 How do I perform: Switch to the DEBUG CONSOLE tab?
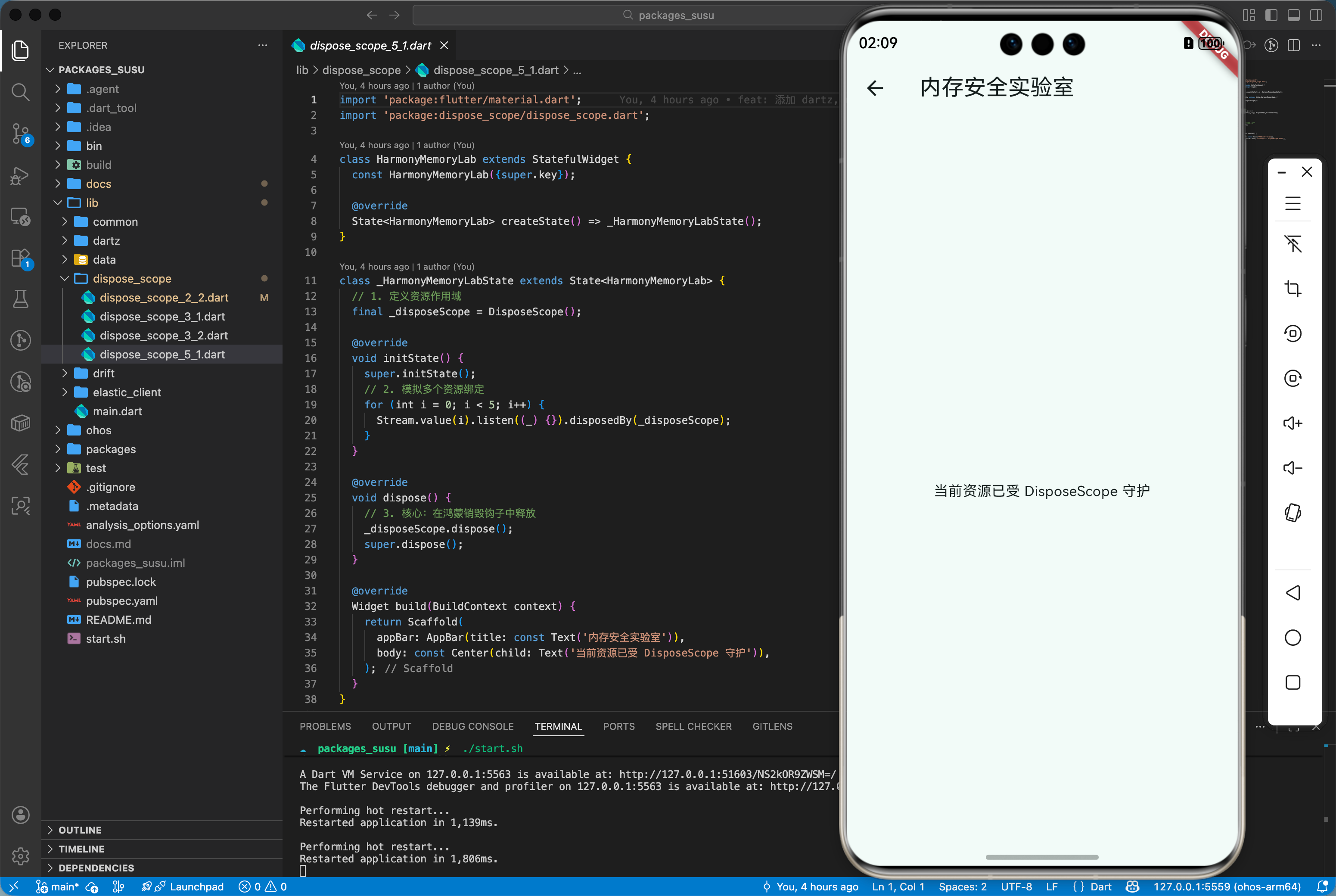pos(472,726)
